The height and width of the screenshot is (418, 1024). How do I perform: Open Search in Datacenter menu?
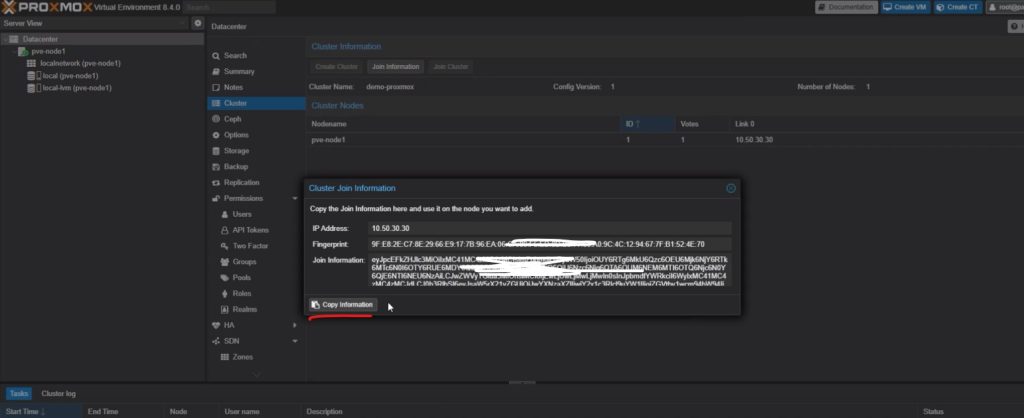(235, 56)
